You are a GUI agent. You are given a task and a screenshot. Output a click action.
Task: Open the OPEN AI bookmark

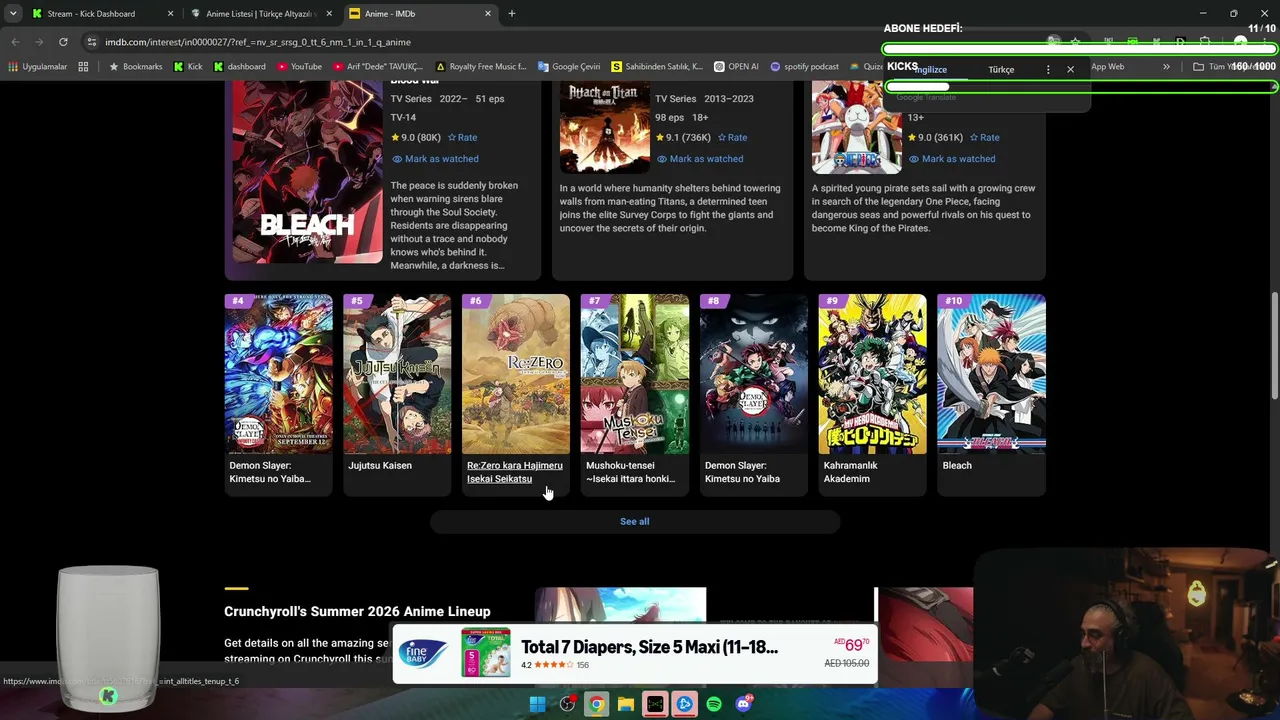click(736, 67)
